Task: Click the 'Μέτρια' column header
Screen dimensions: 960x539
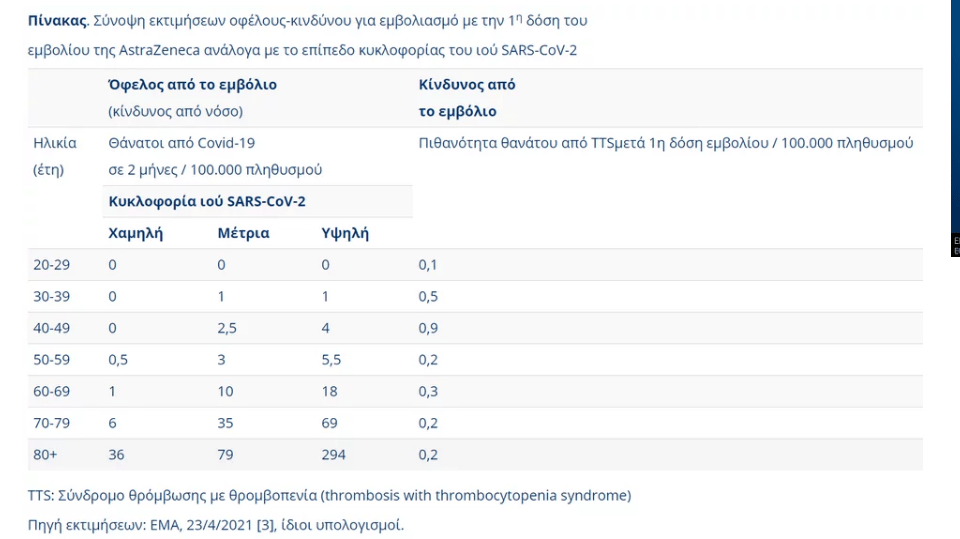Action: pos(243,233)
